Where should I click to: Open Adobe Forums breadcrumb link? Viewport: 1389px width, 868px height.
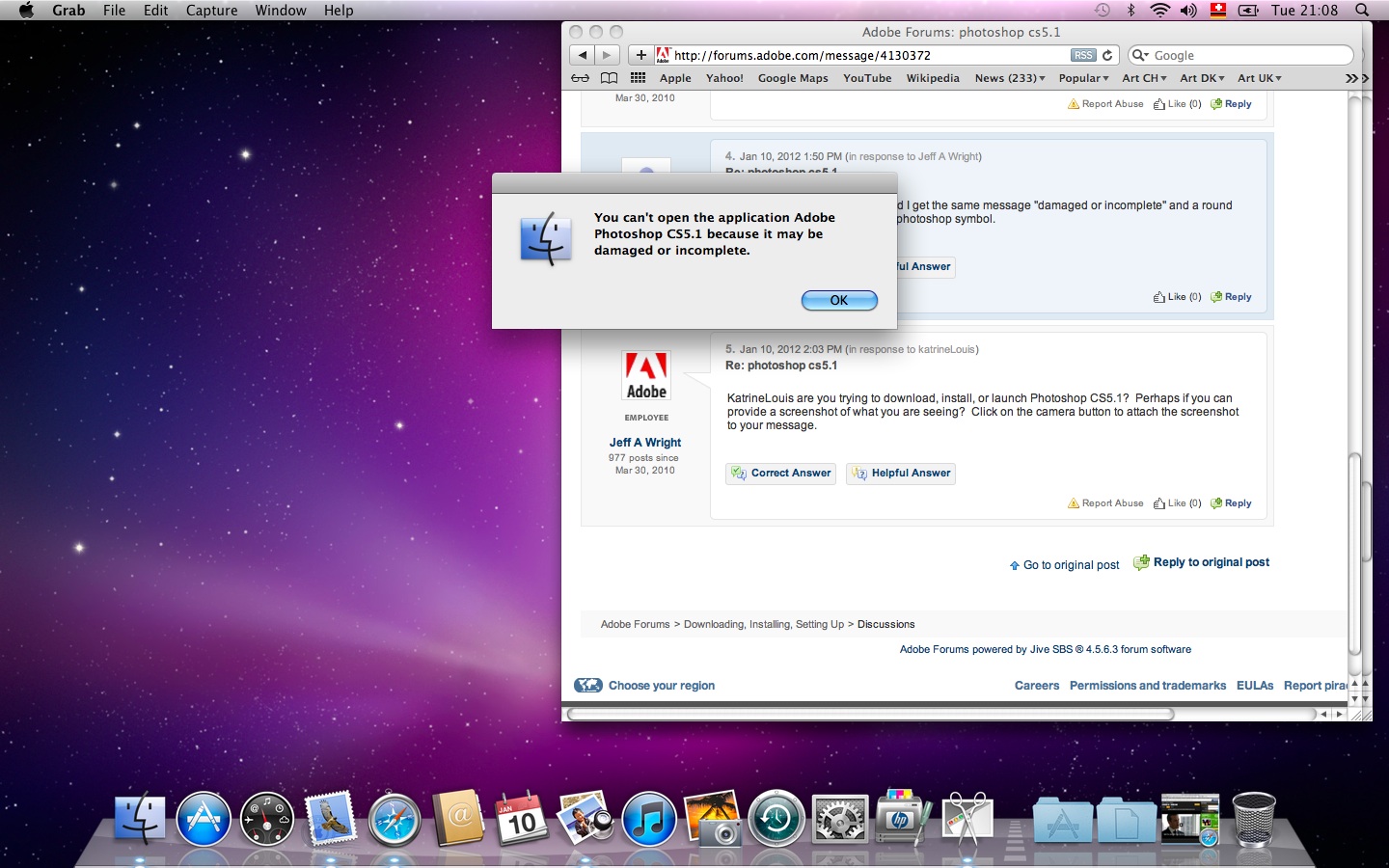(635, 625)
